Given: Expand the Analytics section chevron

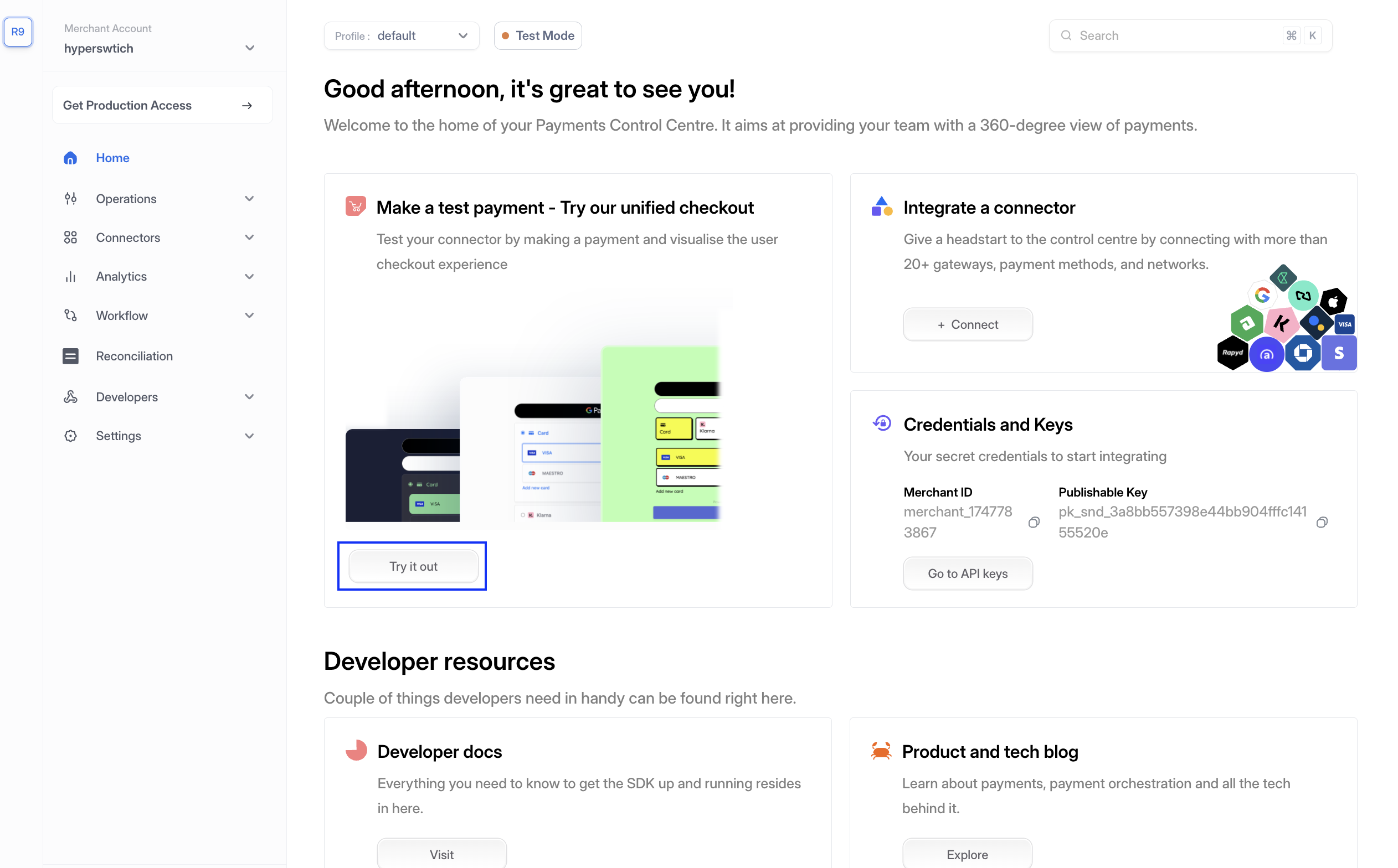Looking at the screenshot, I should coord(249,276).
